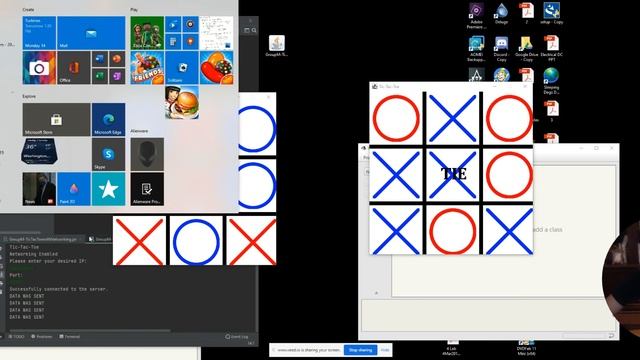Launch Candy Crush Friends tile
Viewport: 640px width, 360px height.
(147, 68)
